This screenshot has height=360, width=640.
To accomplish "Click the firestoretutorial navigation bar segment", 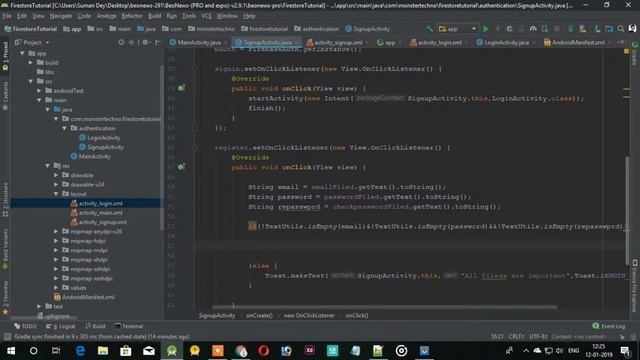I will (264, 29).
